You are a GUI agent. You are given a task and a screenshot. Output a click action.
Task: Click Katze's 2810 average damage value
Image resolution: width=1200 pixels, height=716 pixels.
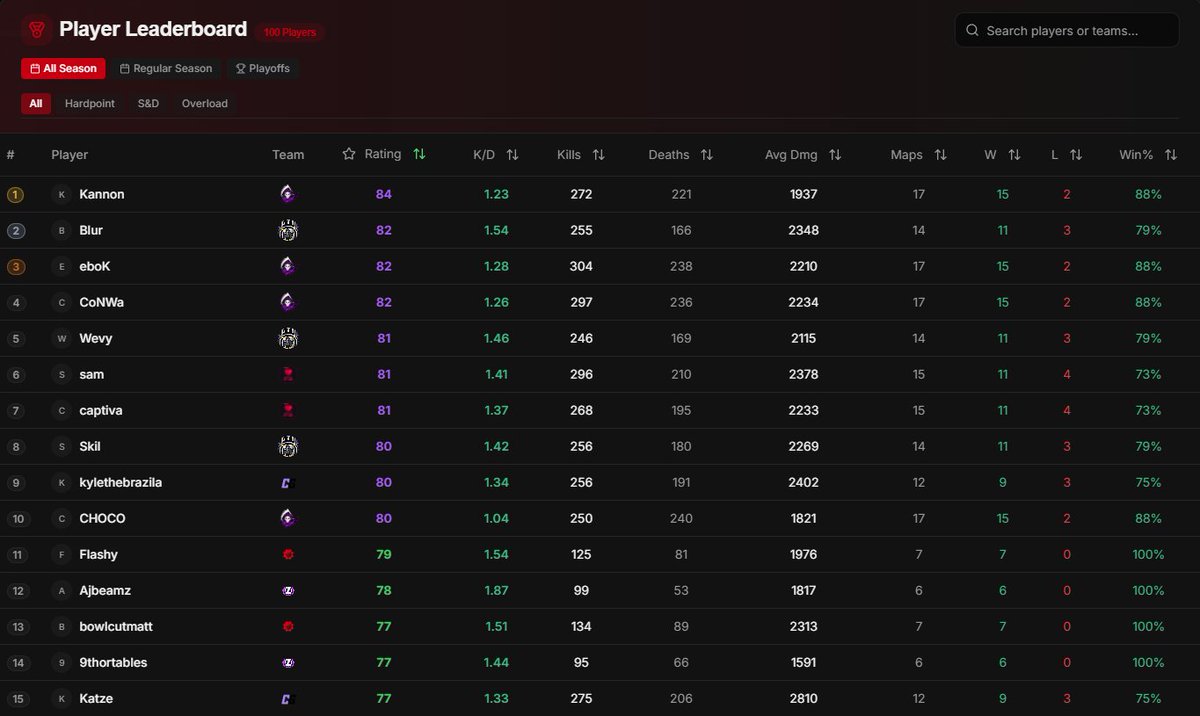803,698
